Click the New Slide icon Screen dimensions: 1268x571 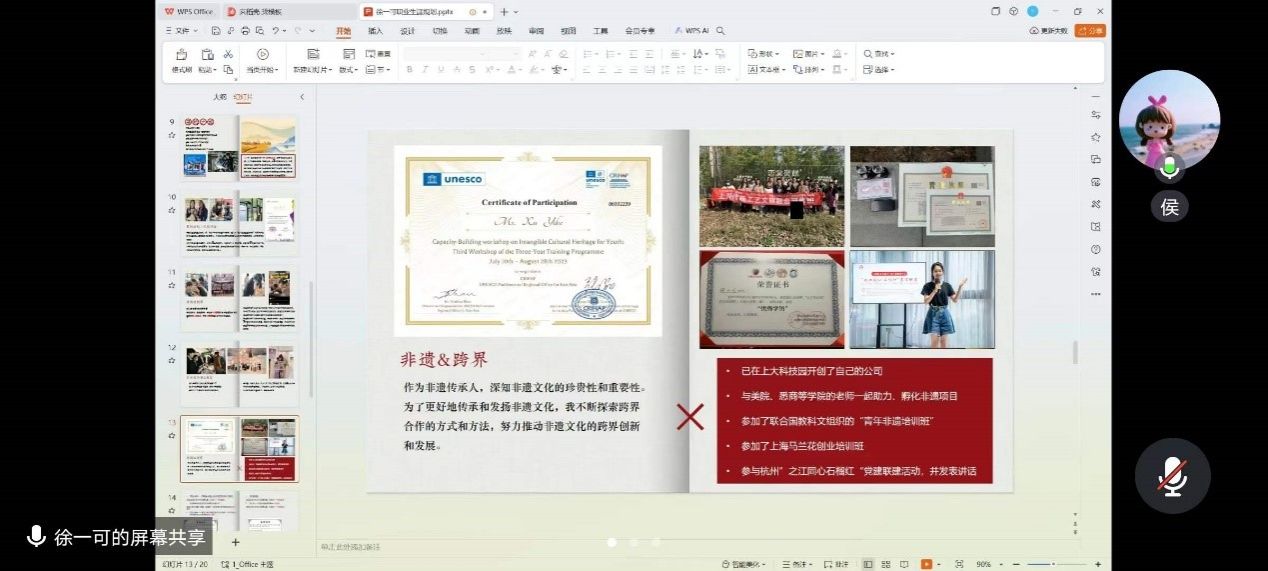313,56
